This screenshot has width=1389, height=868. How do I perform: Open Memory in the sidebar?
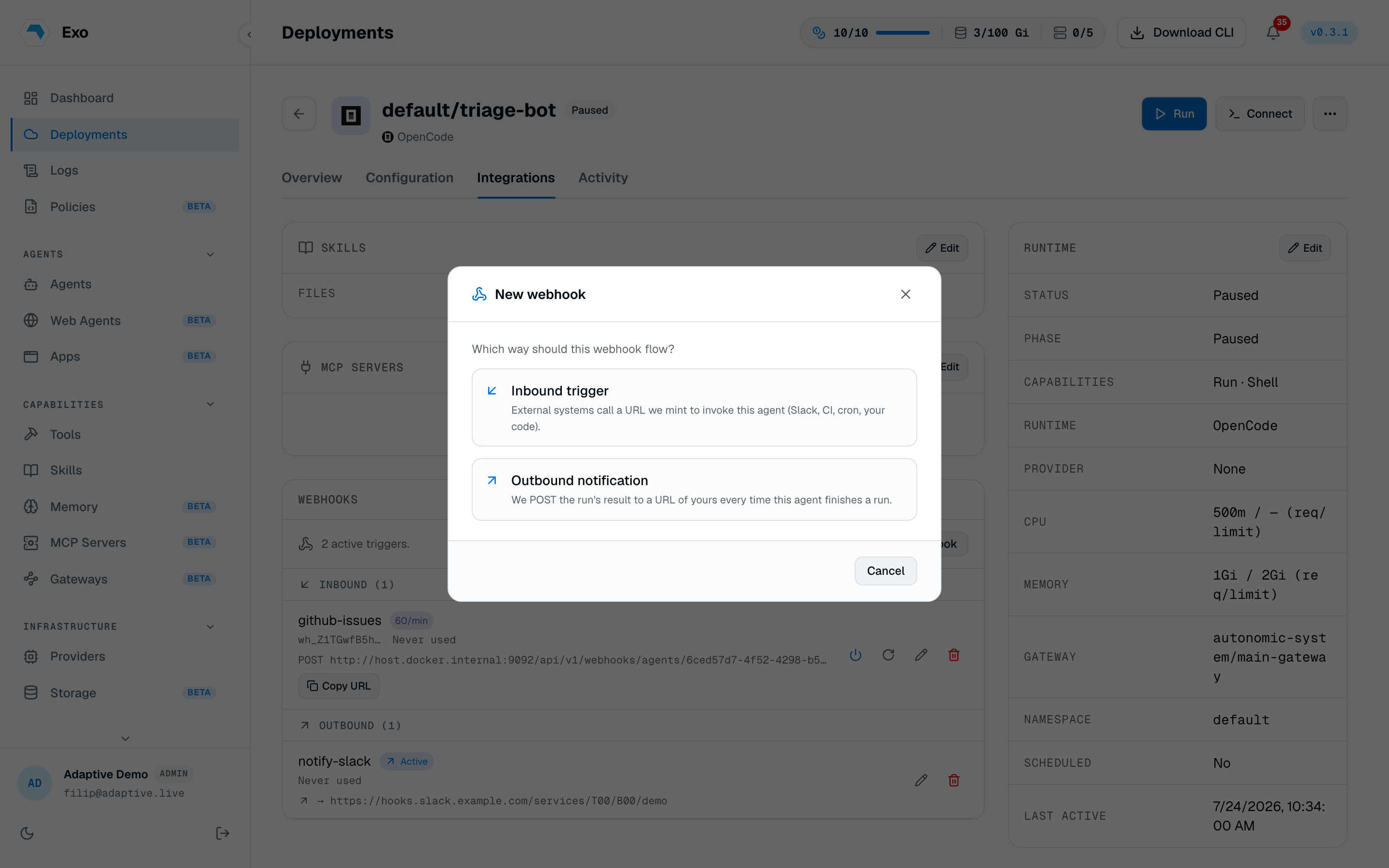pyautogui.click(x=125, y=506)
